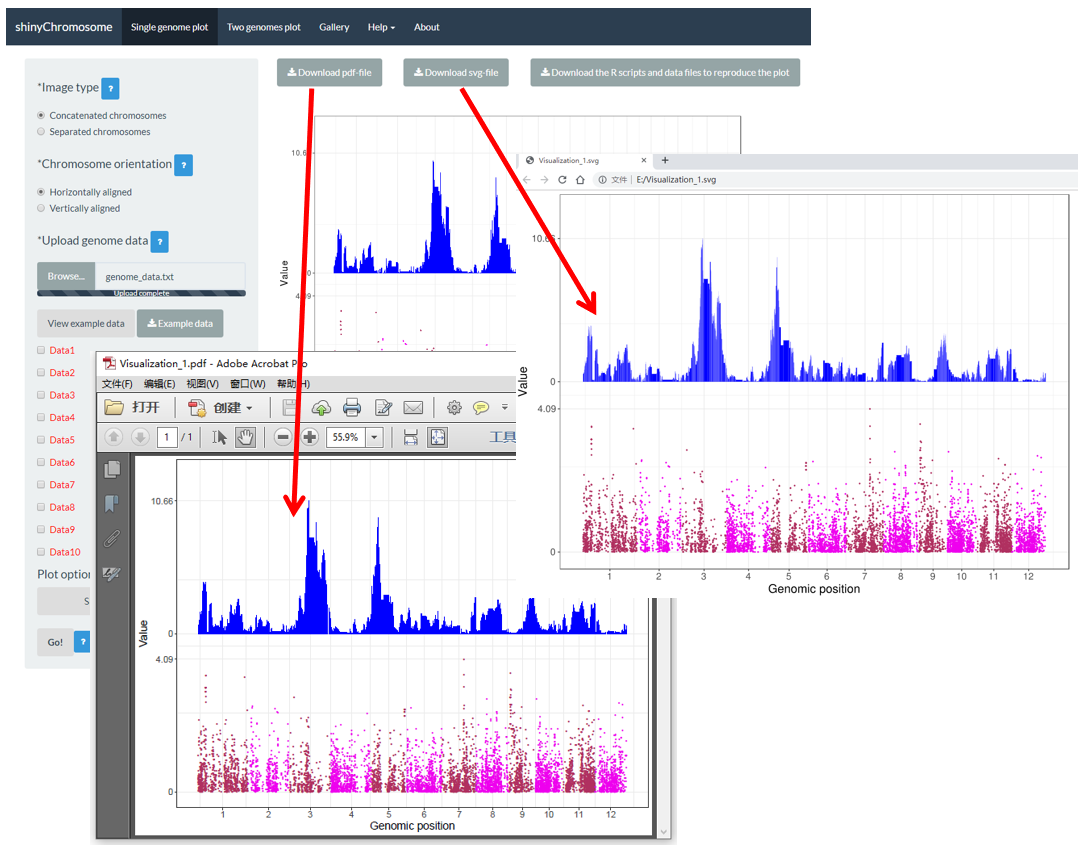Choose the text selection cursor tool
The image size is (1078, 845).
219,437
